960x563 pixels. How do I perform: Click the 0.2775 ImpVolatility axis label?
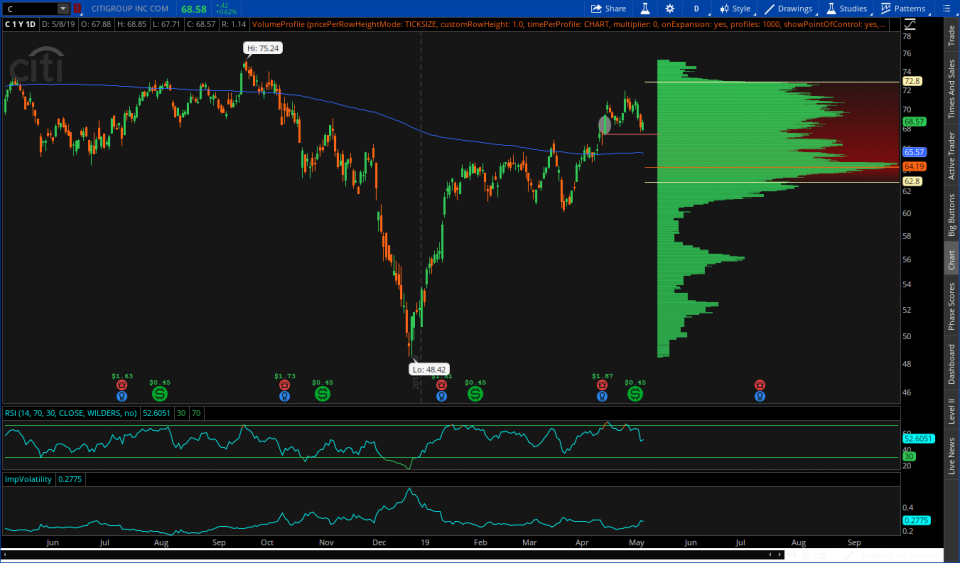(916, 520)
